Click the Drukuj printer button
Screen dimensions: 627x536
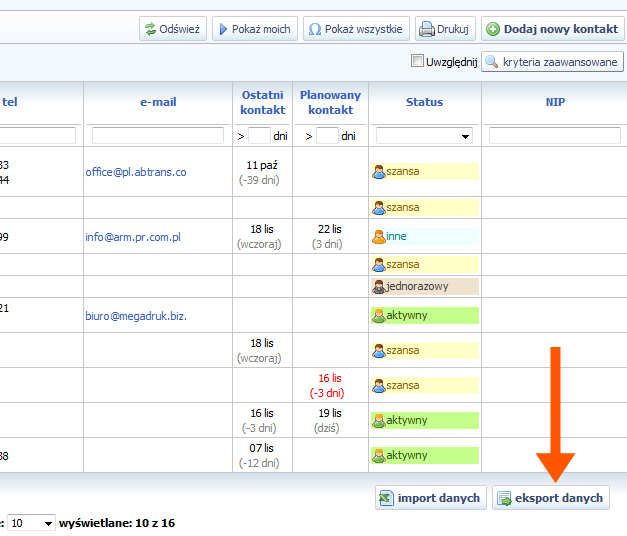click(x=443, y=29)
